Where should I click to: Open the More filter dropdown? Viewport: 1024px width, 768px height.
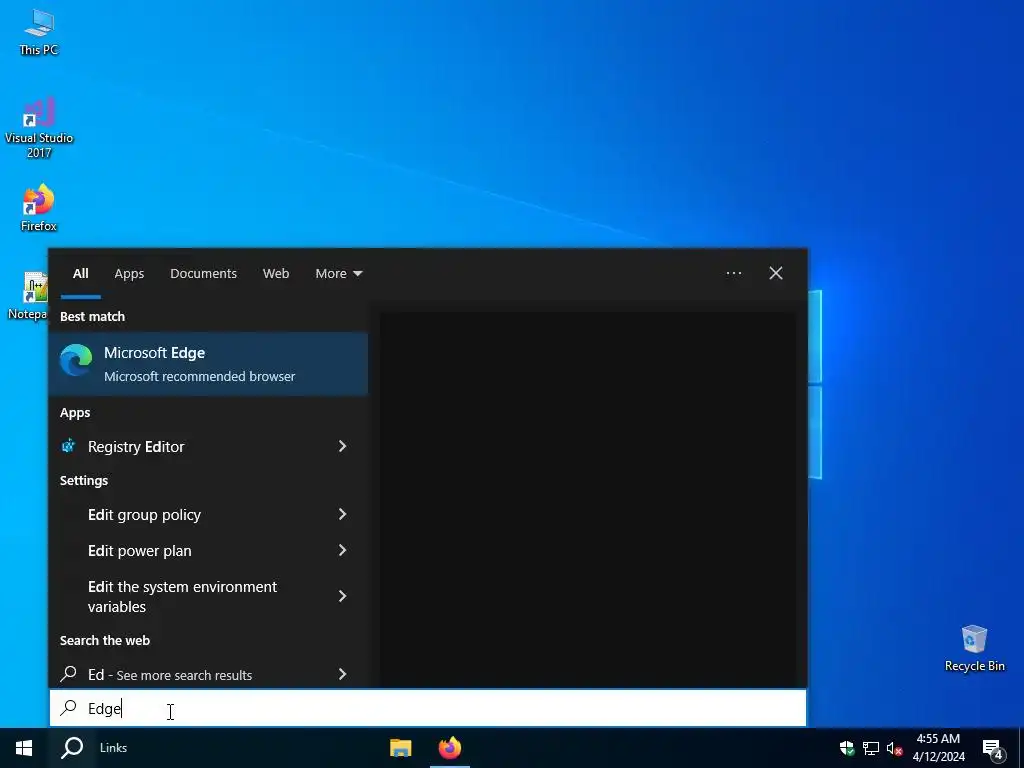click(x=338, y=274)
